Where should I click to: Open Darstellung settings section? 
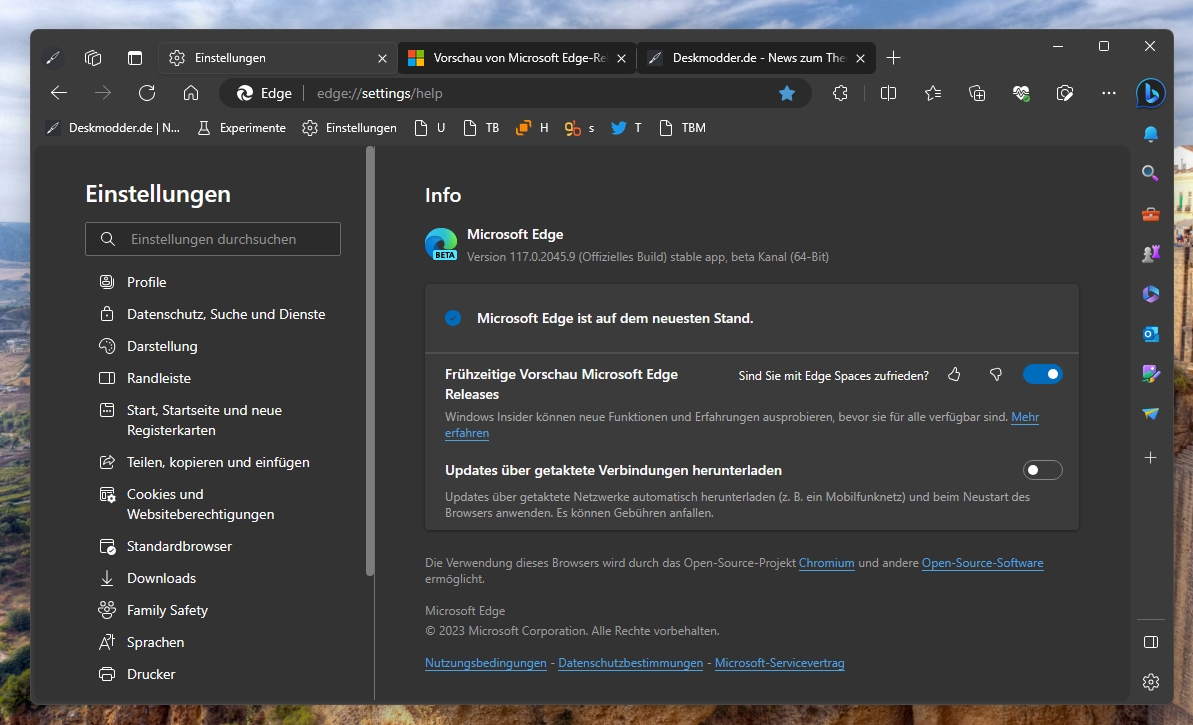(x=148, y=346)
